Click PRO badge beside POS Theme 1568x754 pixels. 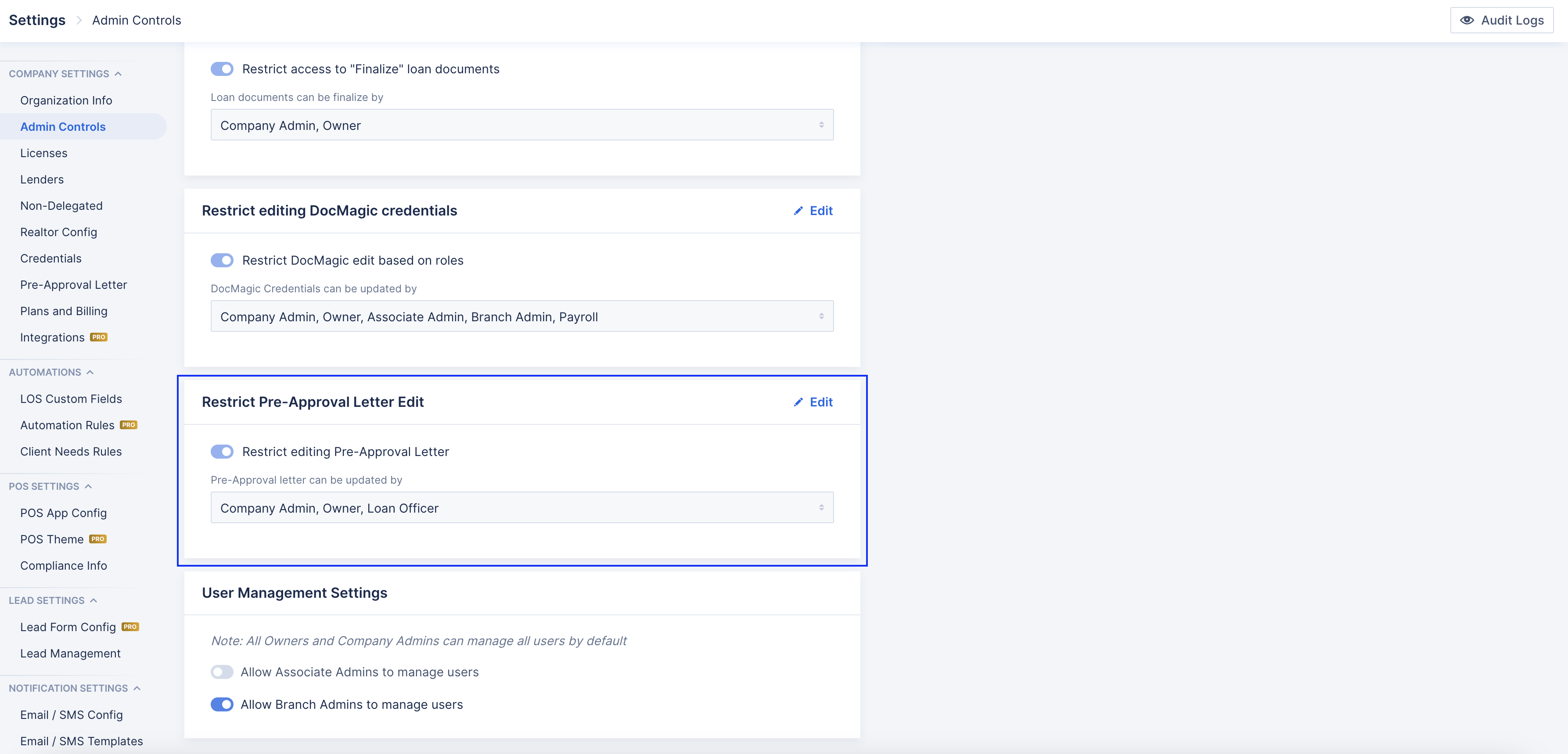[x=97, y=539]
